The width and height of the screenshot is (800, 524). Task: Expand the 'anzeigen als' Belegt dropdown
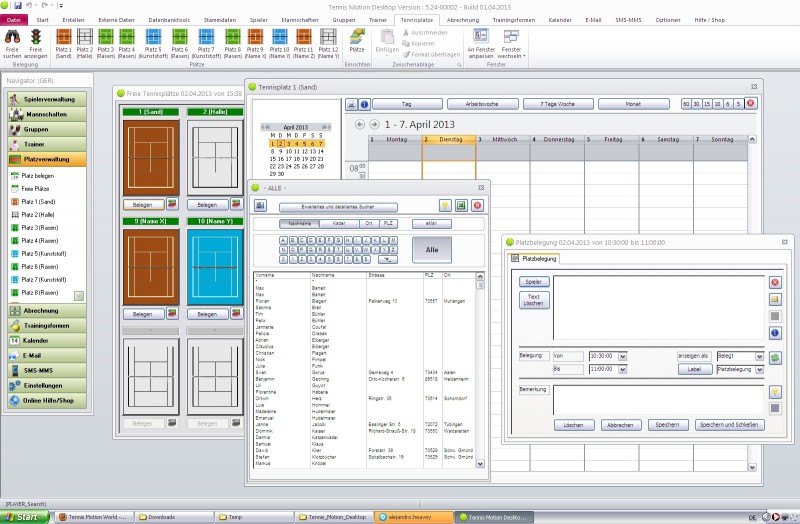(758, 355)
